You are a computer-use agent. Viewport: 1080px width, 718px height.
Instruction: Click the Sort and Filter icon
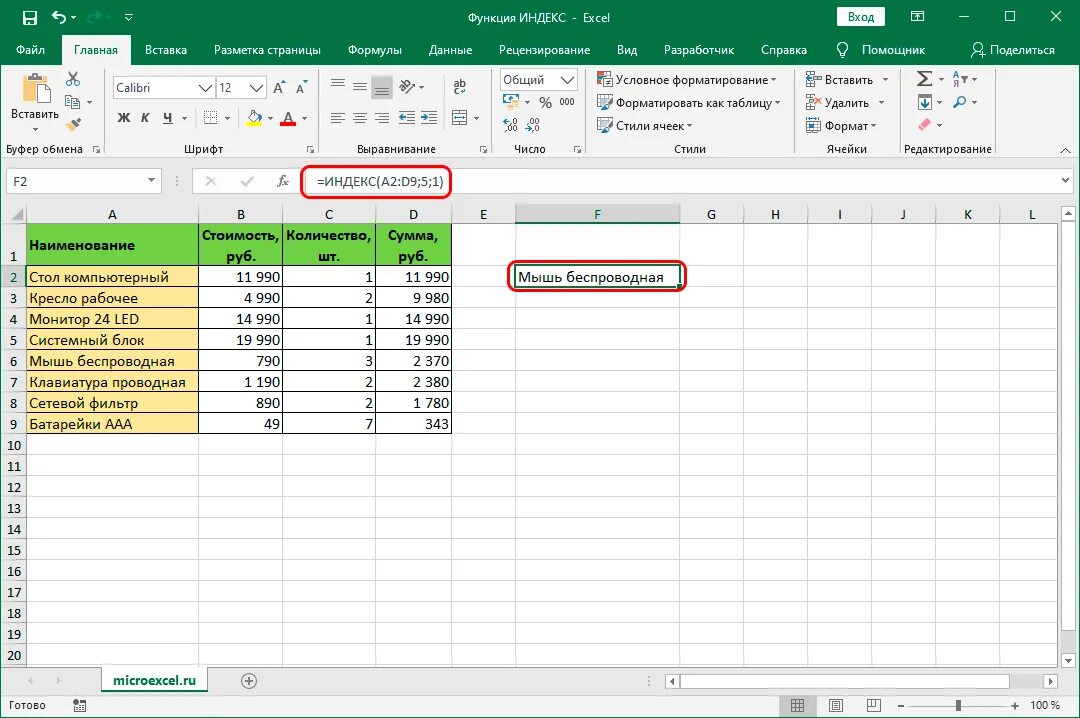point(959,79)
